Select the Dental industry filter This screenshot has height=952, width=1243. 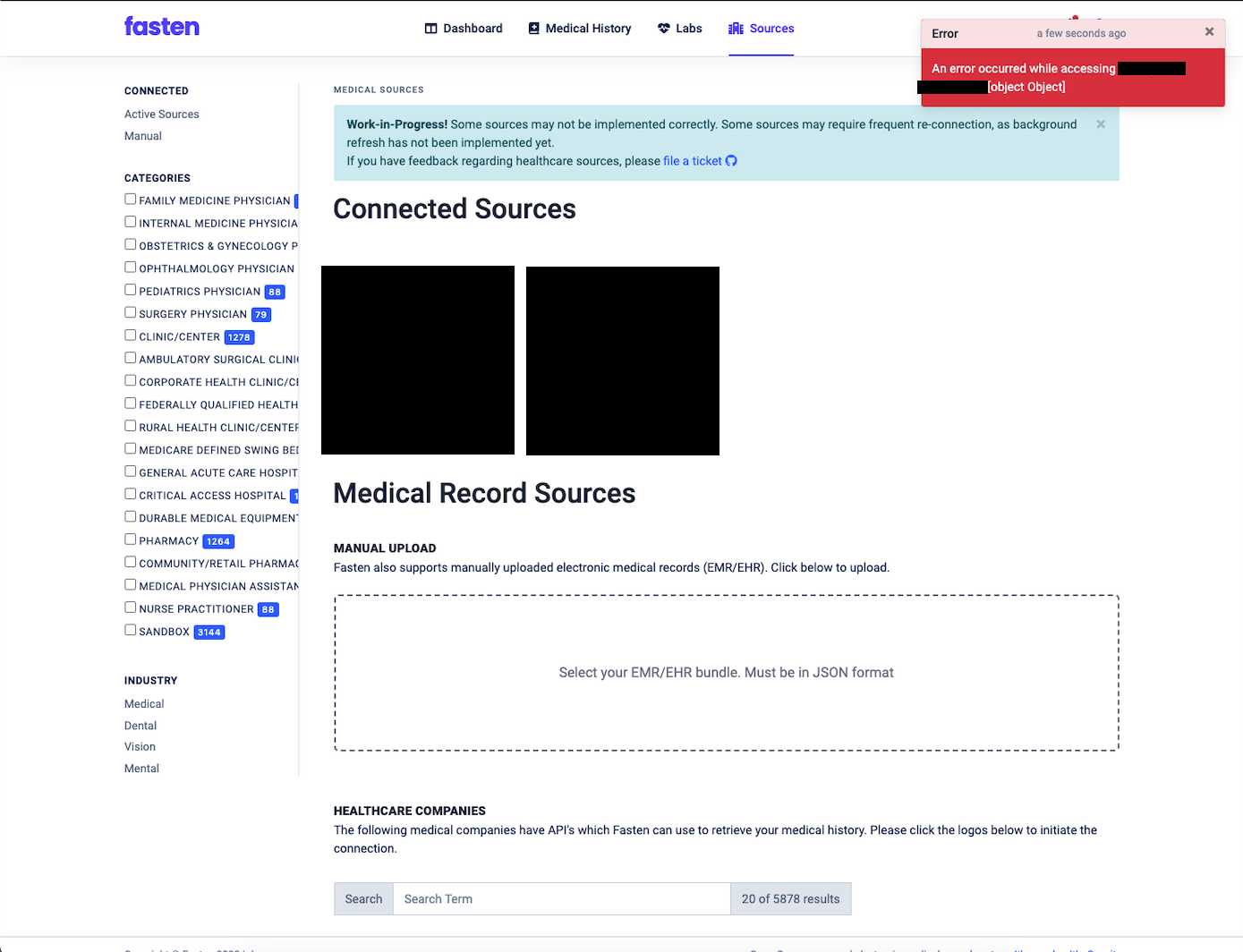(x=140, y=725)
